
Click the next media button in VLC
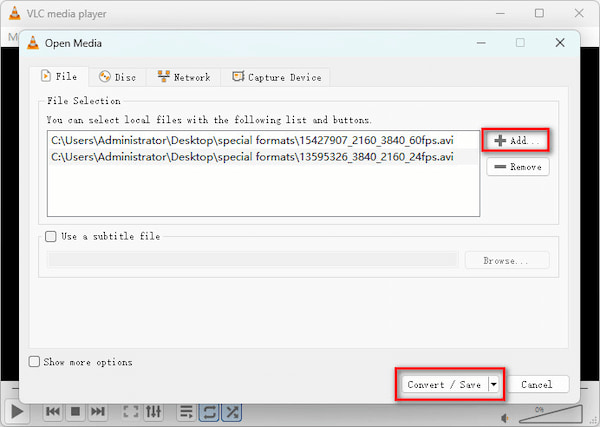coord(98,412)
